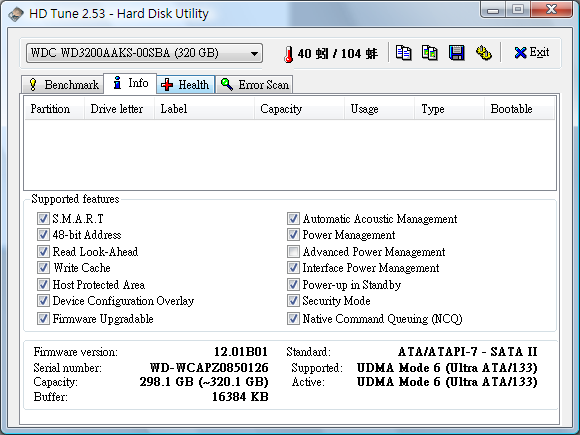Toggle the Write Cache checkbox
Screen dimensions: 580x435
coord(43,267)
